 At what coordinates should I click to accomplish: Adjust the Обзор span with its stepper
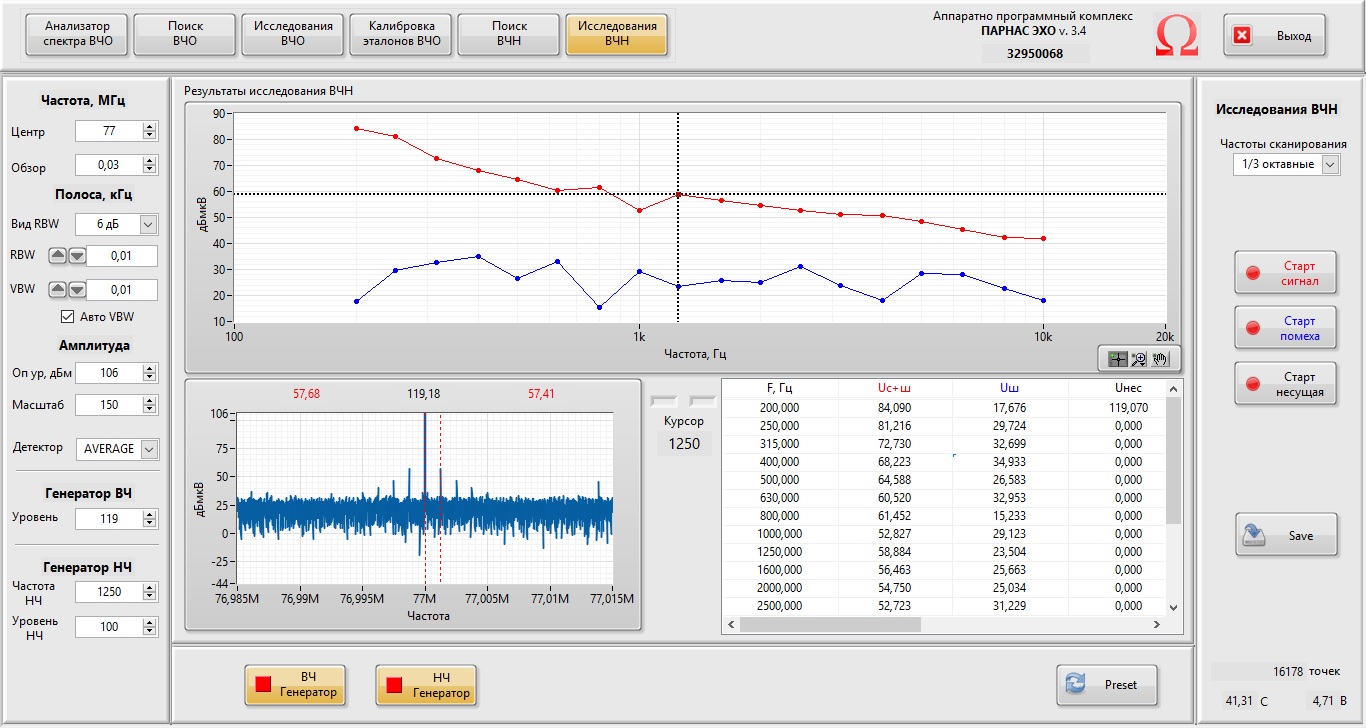pyautogui.click(x=150, y=167)
